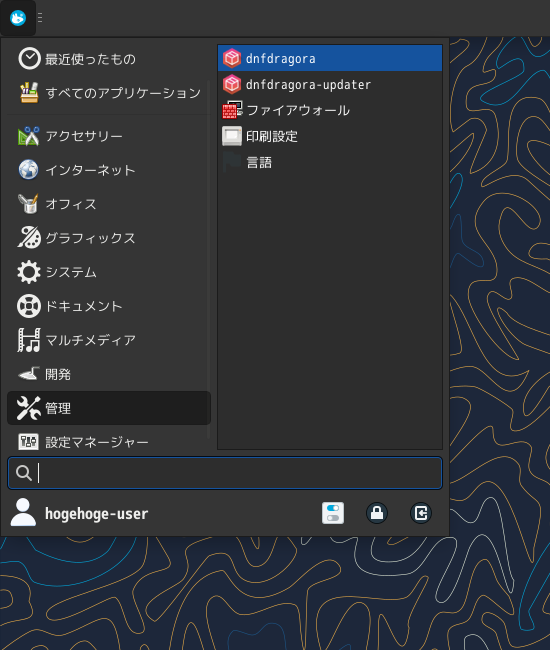The height and width of the screenshot is (650, 550).
Task: Open 印刷設定 print settings
Action: click(x=330, y=136)
